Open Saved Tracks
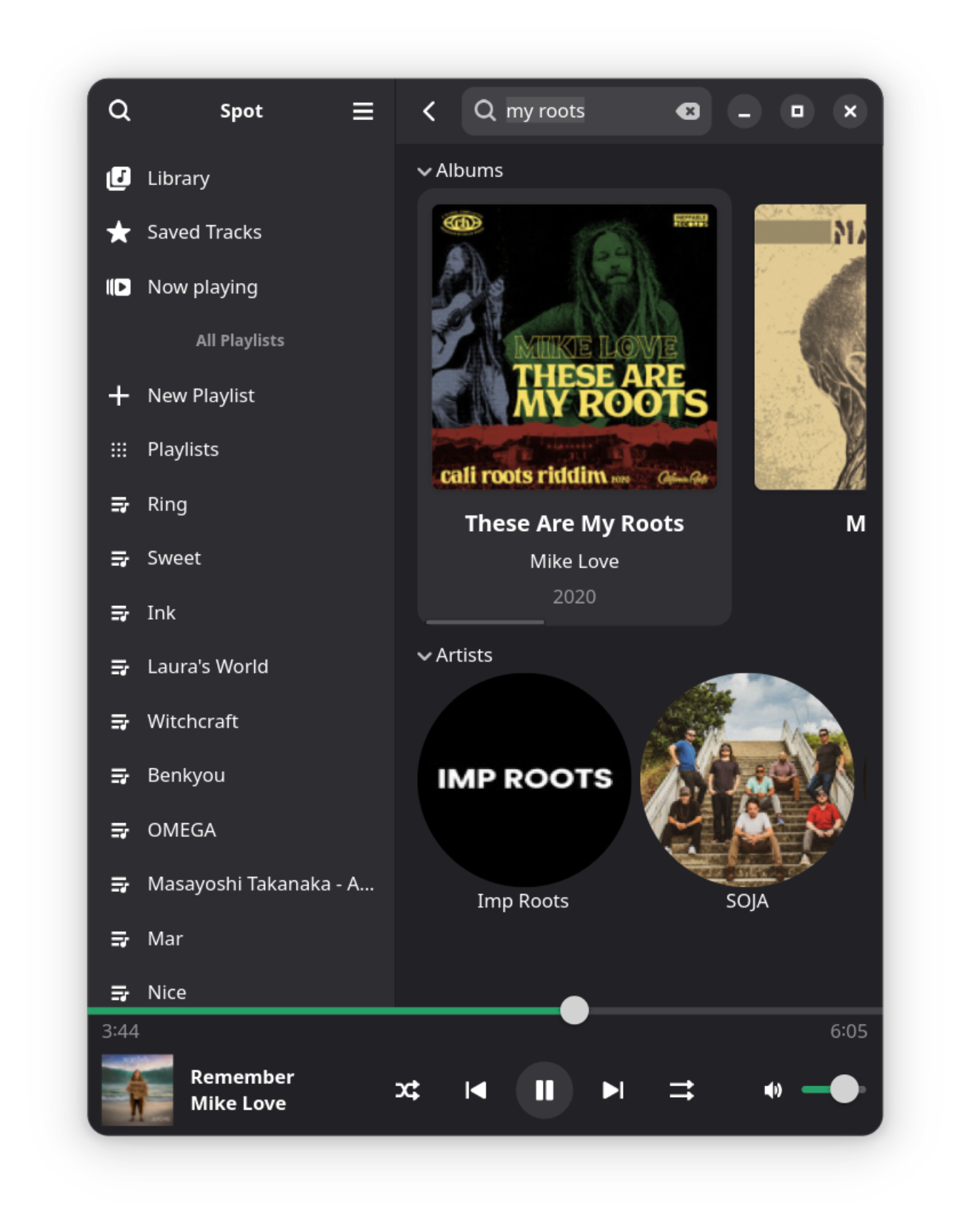The width and height of the screenshot is (970, 1232). (x=241, y=232)
